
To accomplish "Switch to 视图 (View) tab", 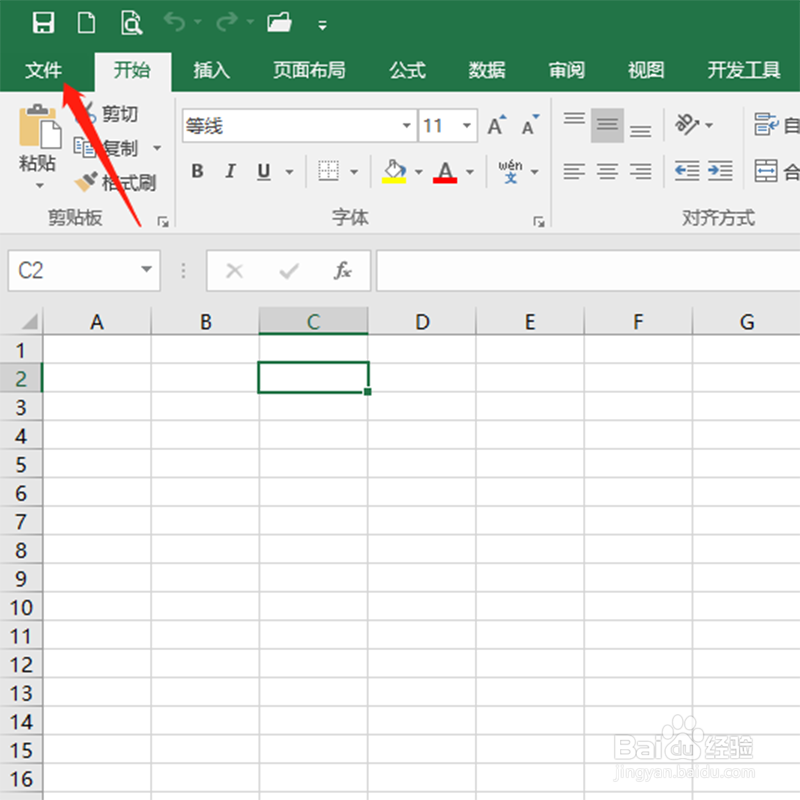I will 646,70.
